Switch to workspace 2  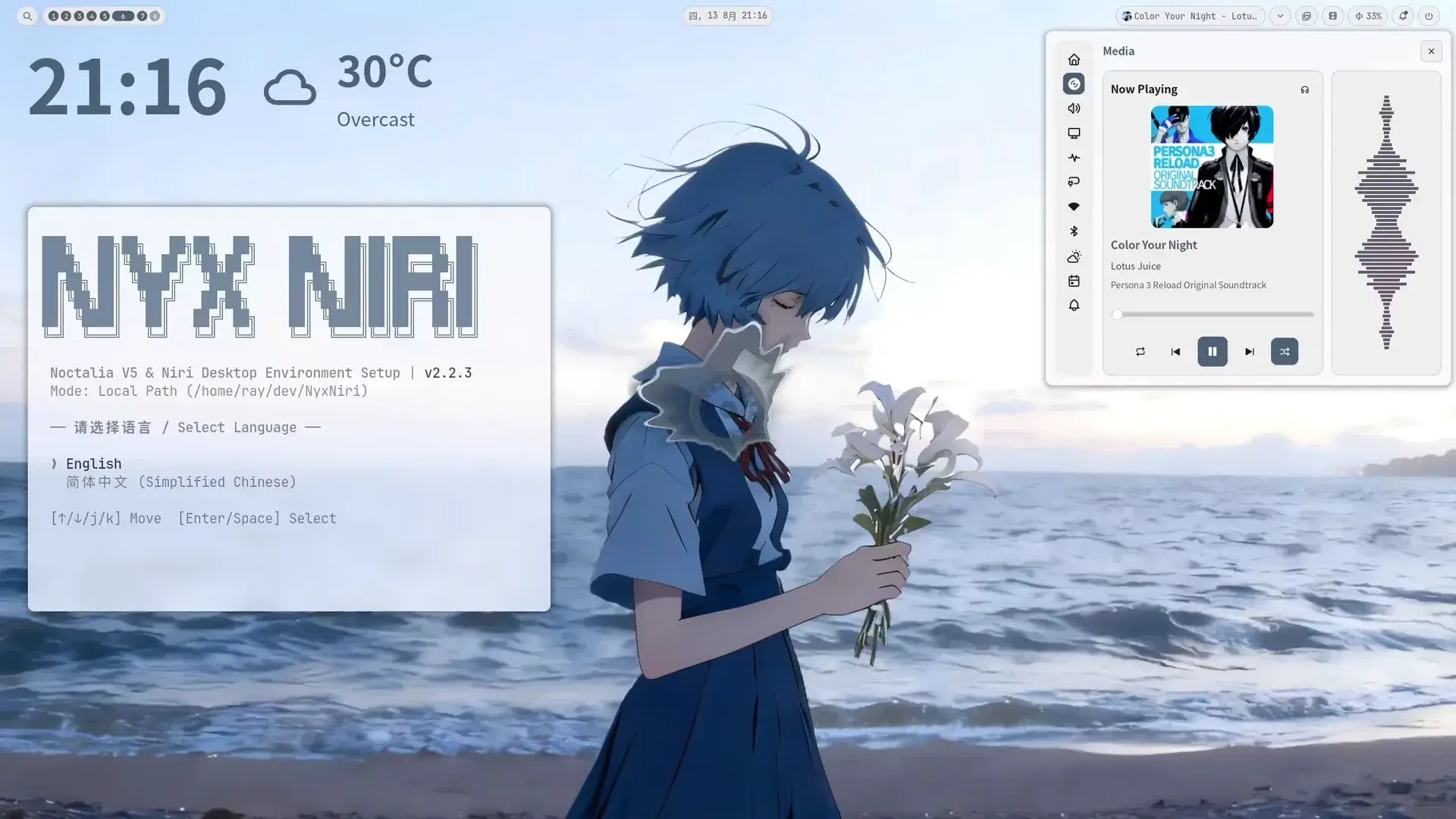point(66,16)
